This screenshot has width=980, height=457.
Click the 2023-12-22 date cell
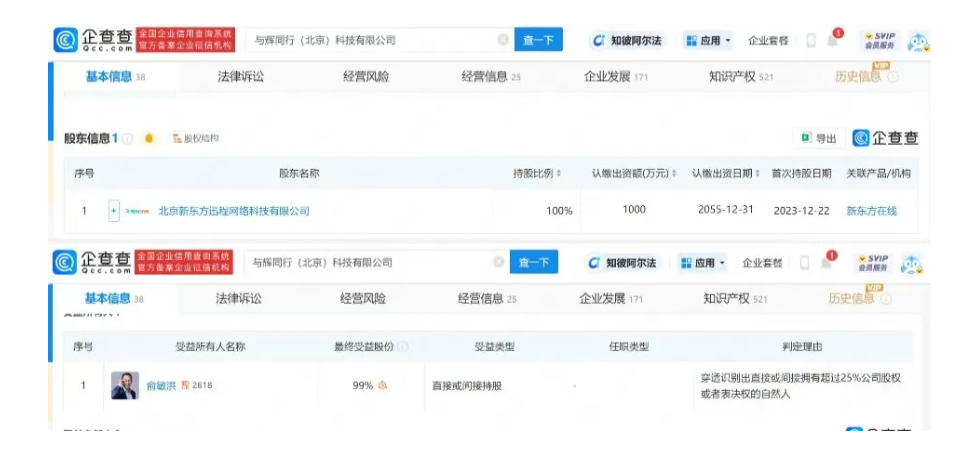point(801,211)
